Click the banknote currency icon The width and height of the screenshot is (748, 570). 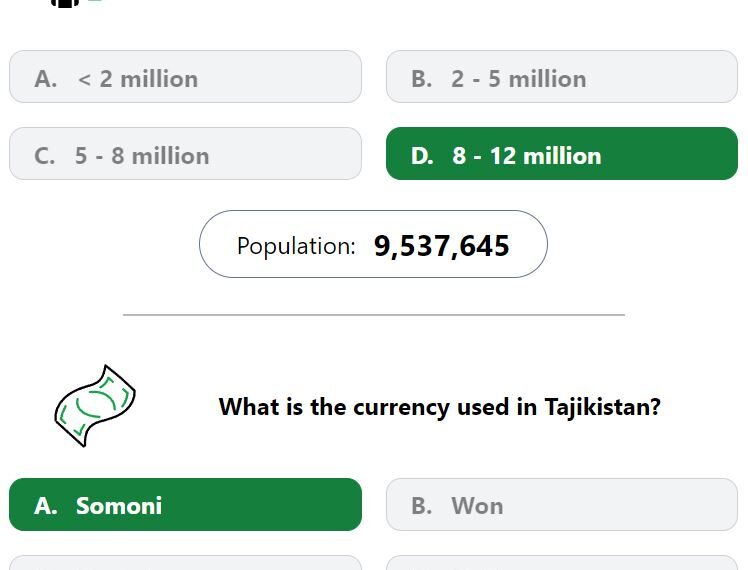[x=95, y=406]
